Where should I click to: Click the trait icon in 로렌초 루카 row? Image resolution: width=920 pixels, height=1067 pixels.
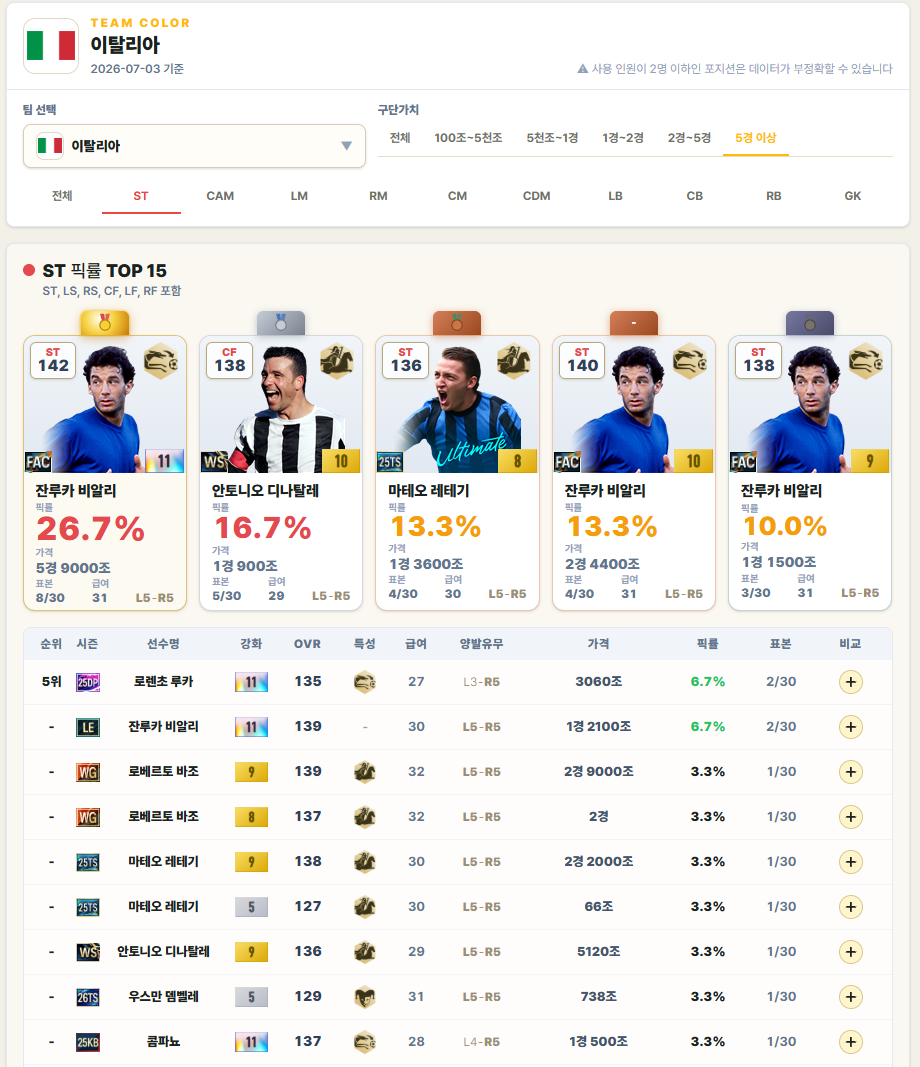point(365,682)
